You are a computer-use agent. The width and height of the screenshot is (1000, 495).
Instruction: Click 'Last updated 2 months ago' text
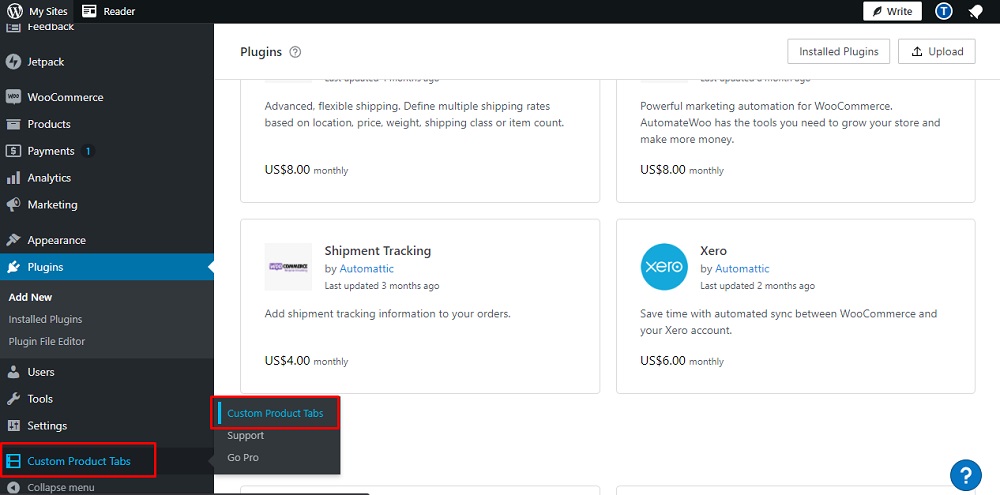click(758, 286)
